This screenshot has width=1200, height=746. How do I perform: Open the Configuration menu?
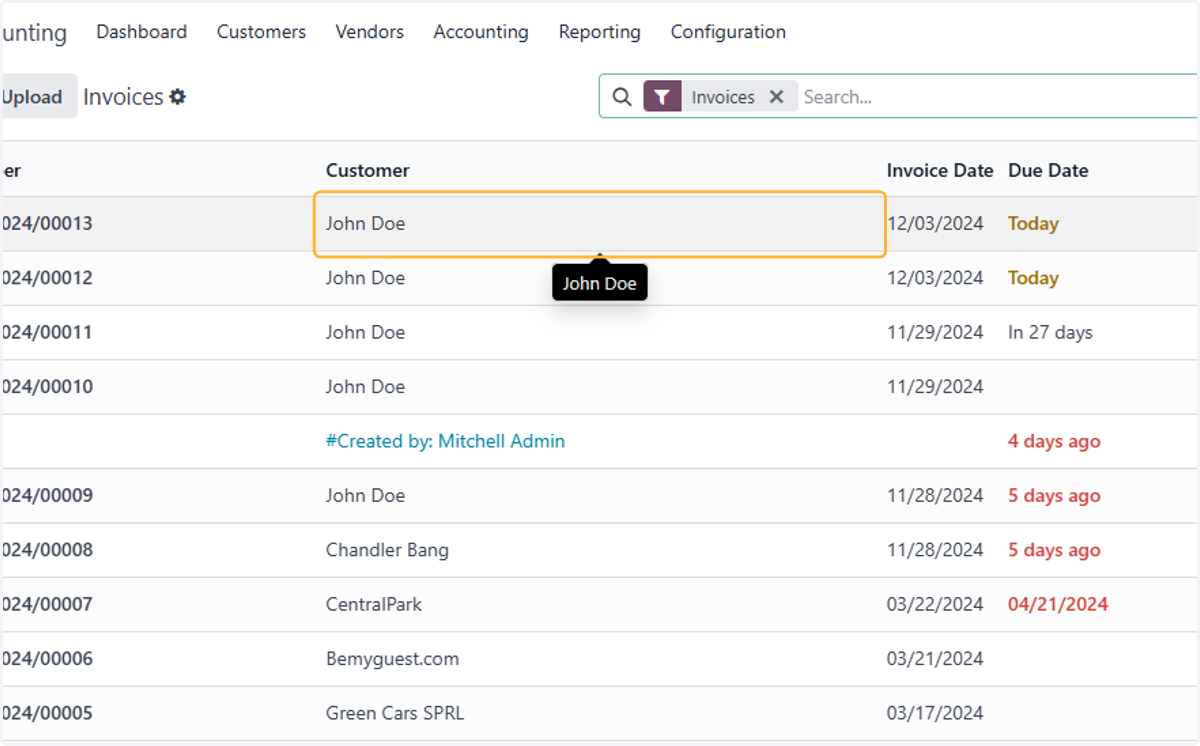(x=728, y=32)
